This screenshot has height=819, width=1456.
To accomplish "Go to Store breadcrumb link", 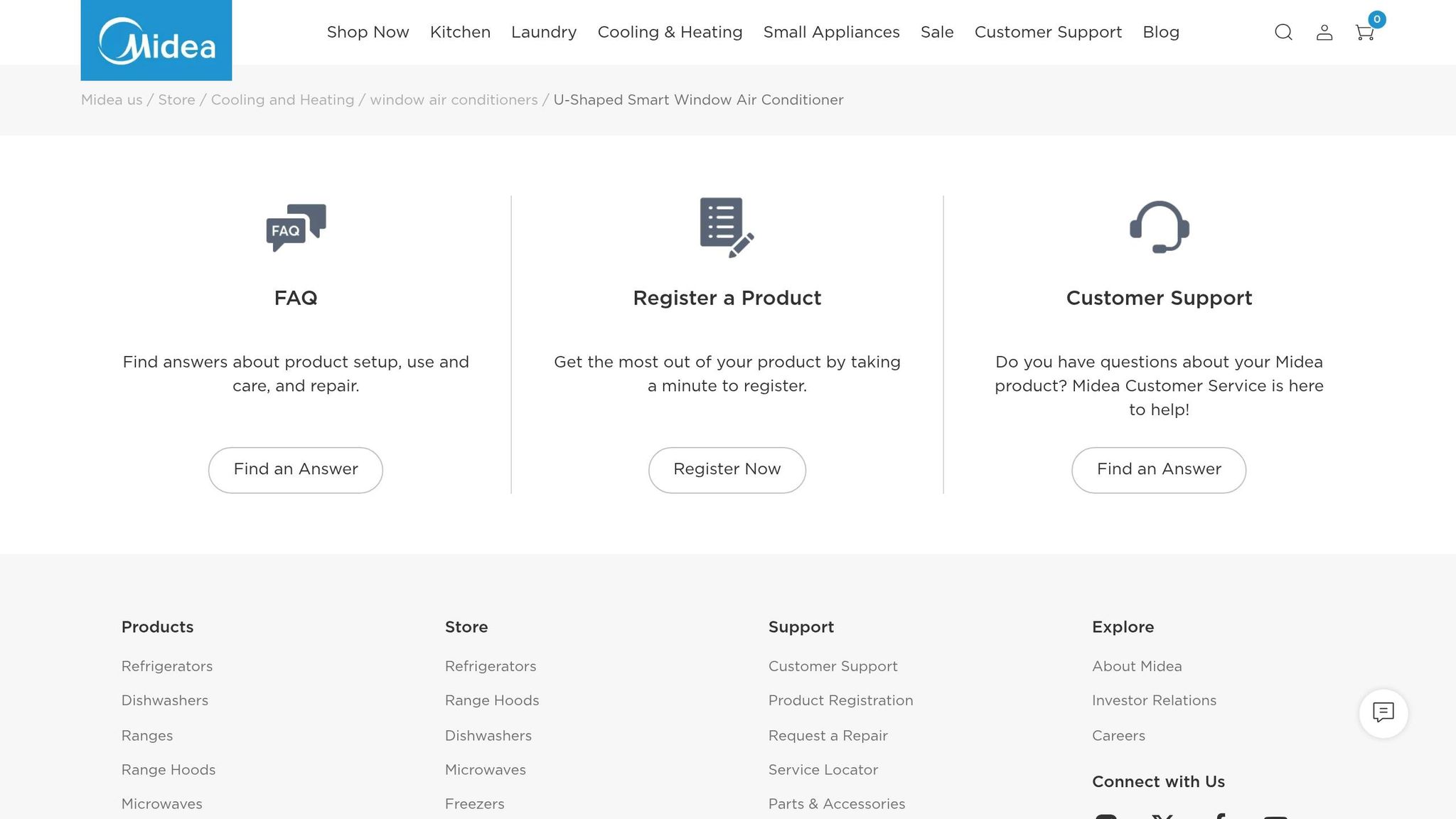I will 176,100.
